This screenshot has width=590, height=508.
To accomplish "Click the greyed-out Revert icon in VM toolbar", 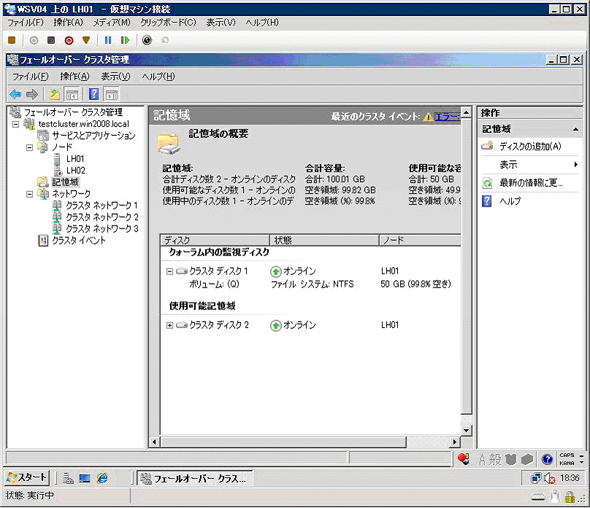I will pyautogui.click(x=165, y=40).
